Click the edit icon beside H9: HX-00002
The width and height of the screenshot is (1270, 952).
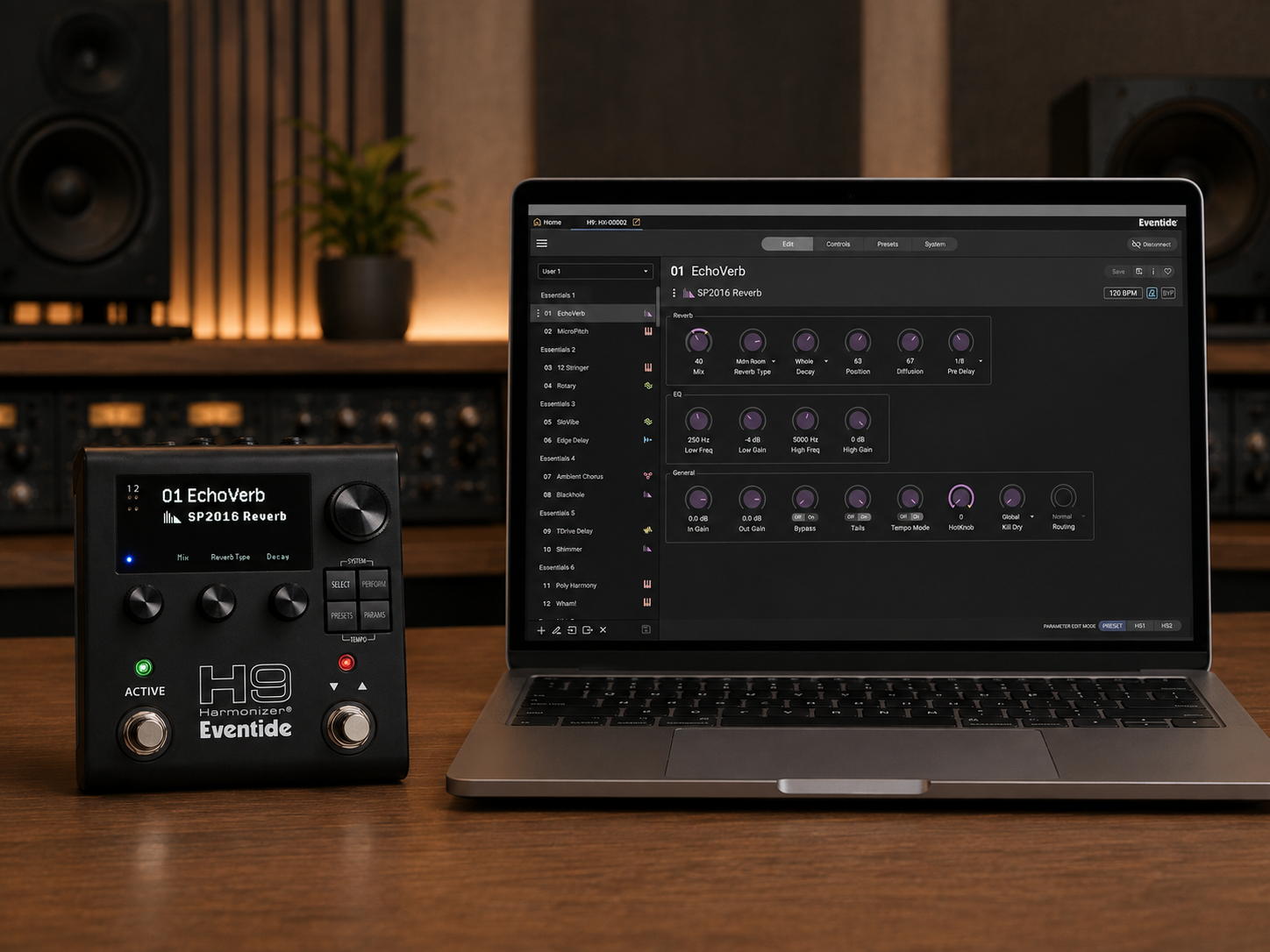coord(637,223)
